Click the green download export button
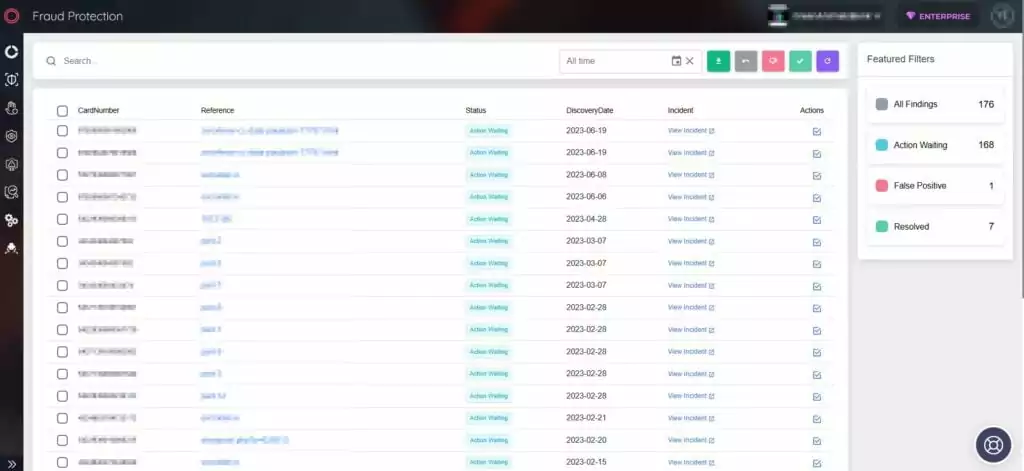This screenshot has width=1024, height=471. click(718, 61)
